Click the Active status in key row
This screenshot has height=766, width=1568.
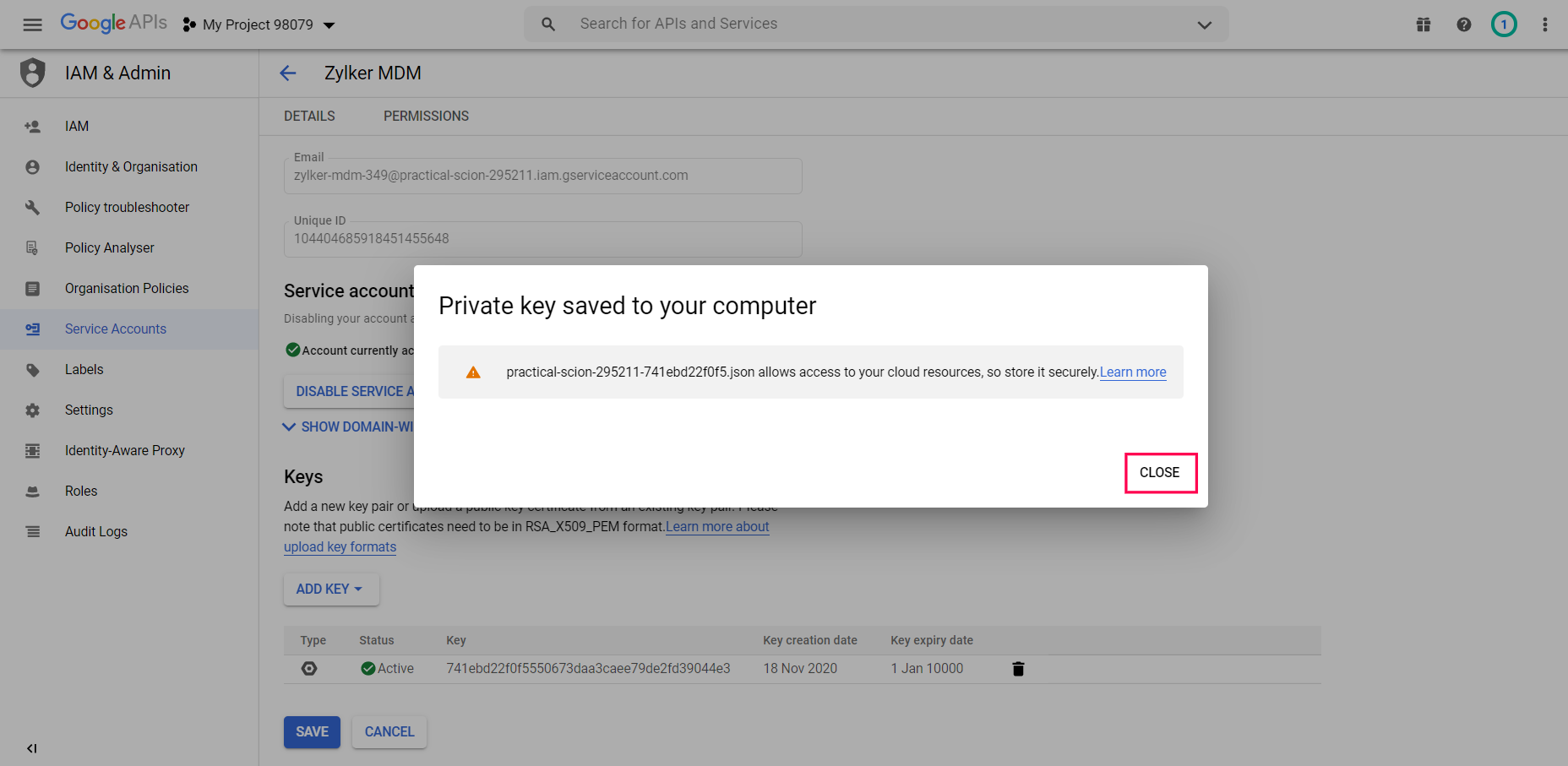pos(387,669)
